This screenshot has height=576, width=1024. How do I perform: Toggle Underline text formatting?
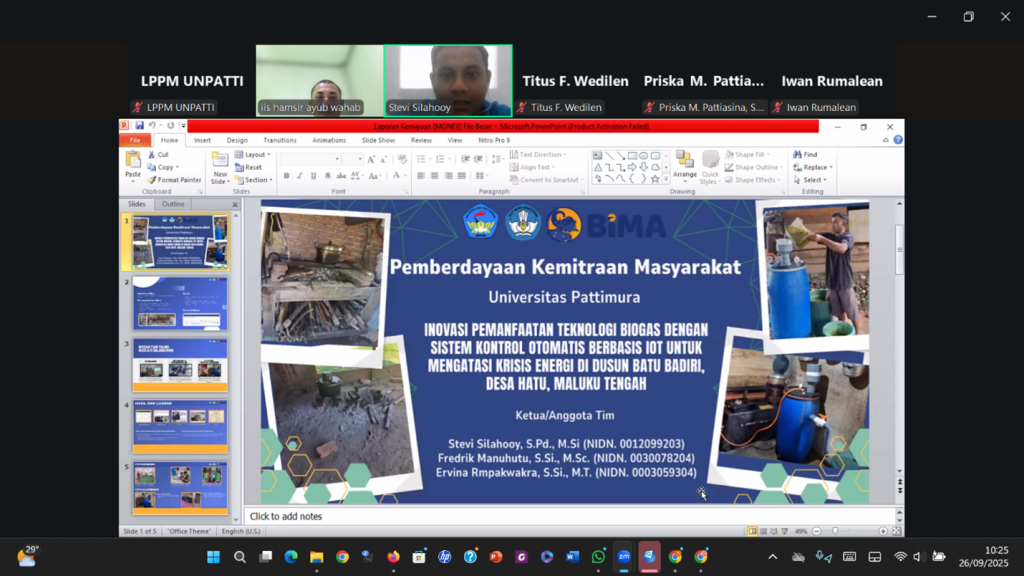314,176
